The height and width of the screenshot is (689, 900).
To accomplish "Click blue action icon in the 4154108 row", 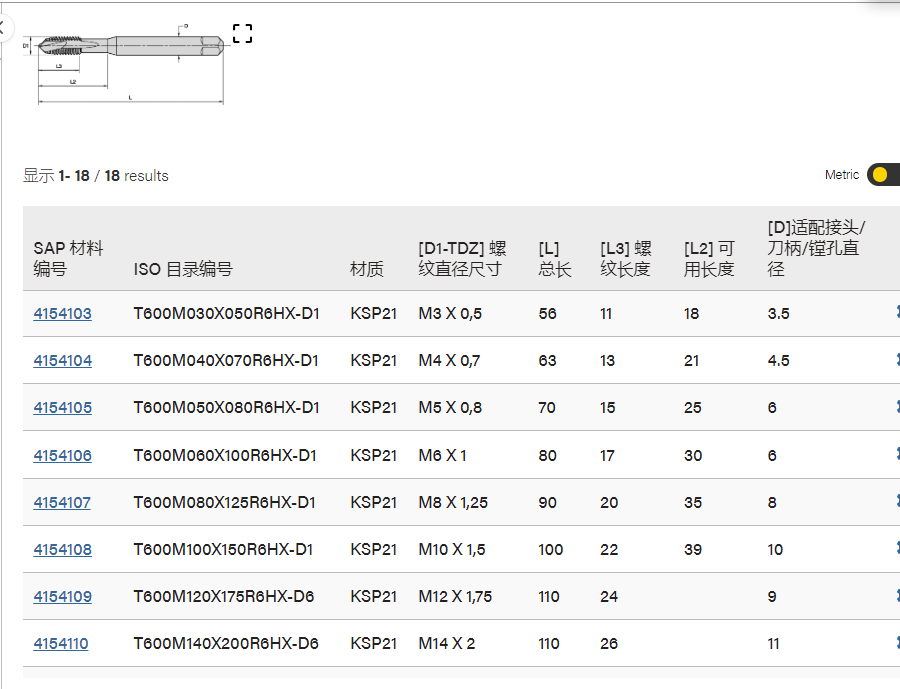I will coord(896,549).
